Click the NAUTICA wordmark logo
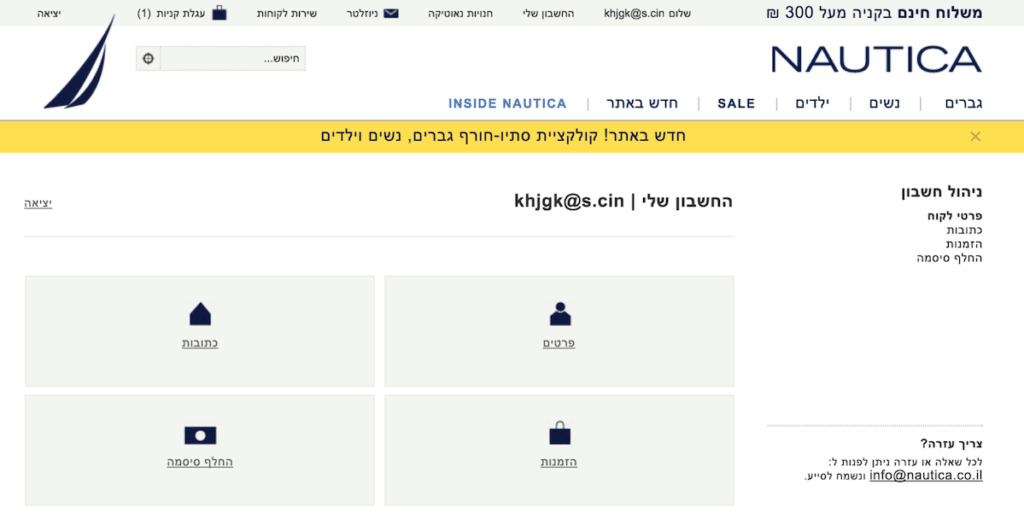 [x=876, y=59]
